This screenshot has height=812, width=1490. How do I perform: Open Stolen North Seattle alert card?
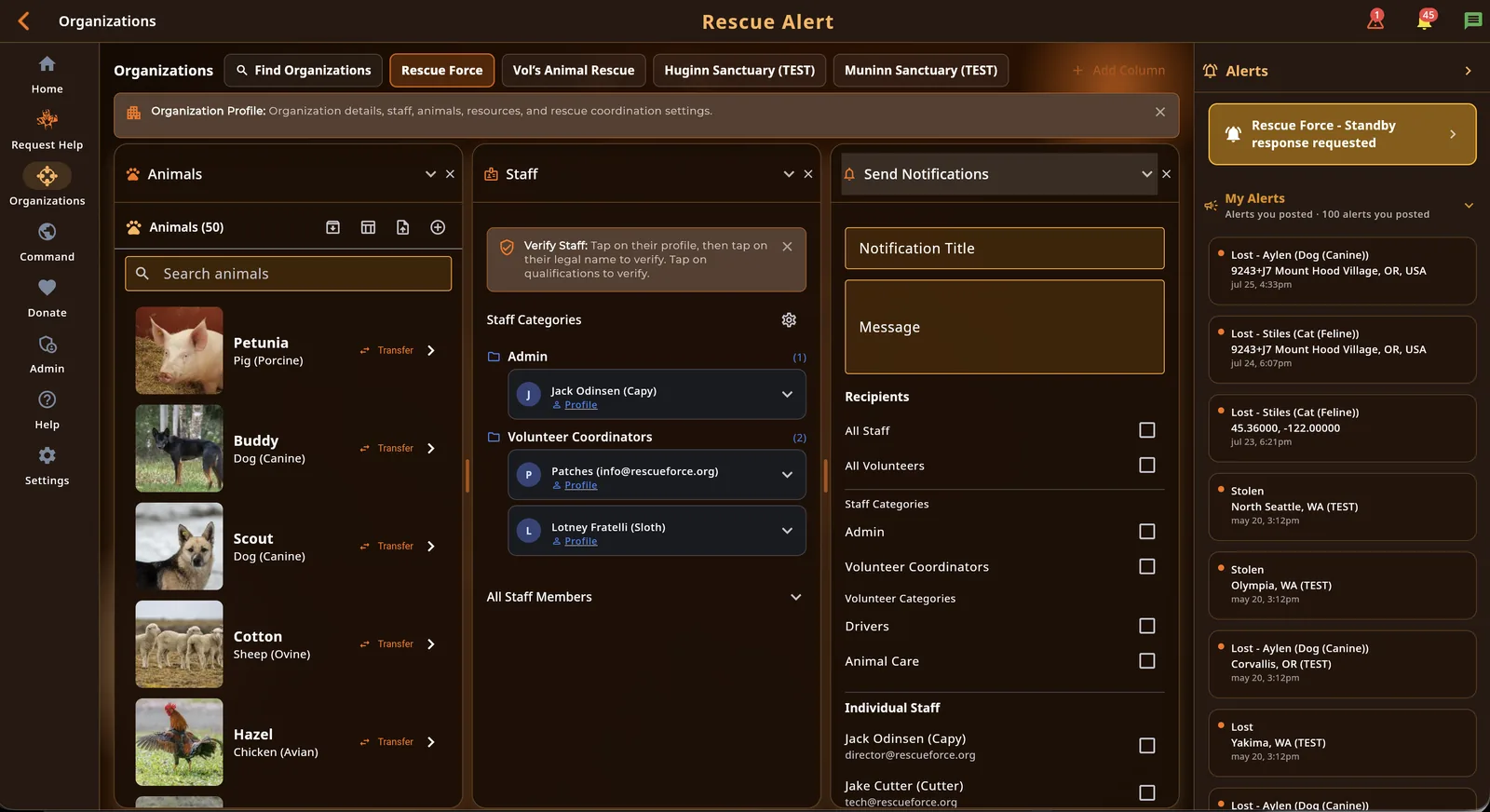point(1342,507)
